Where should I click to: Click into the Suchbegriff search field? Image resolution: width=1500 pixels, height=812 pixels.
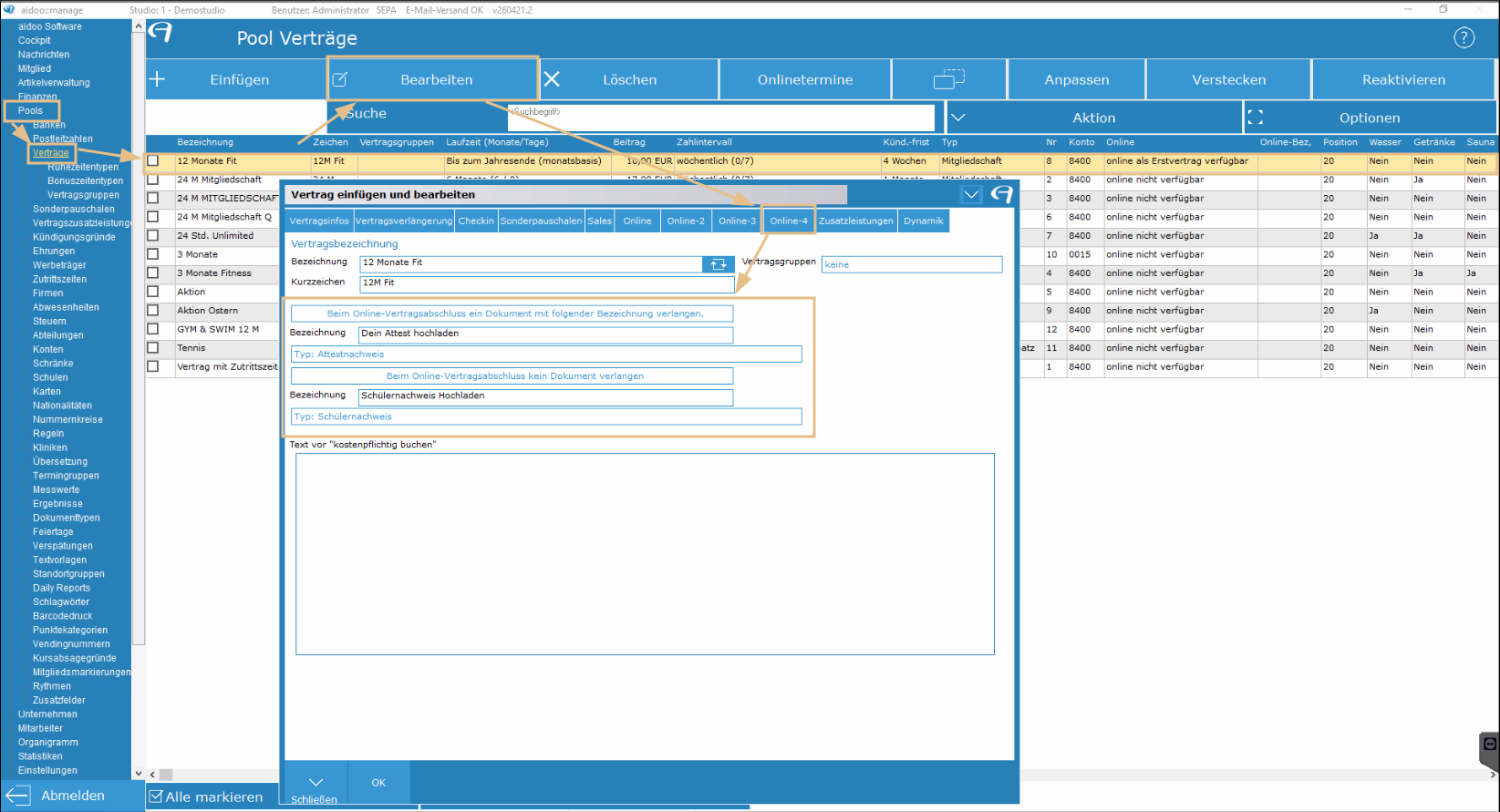tap(721, 118)
